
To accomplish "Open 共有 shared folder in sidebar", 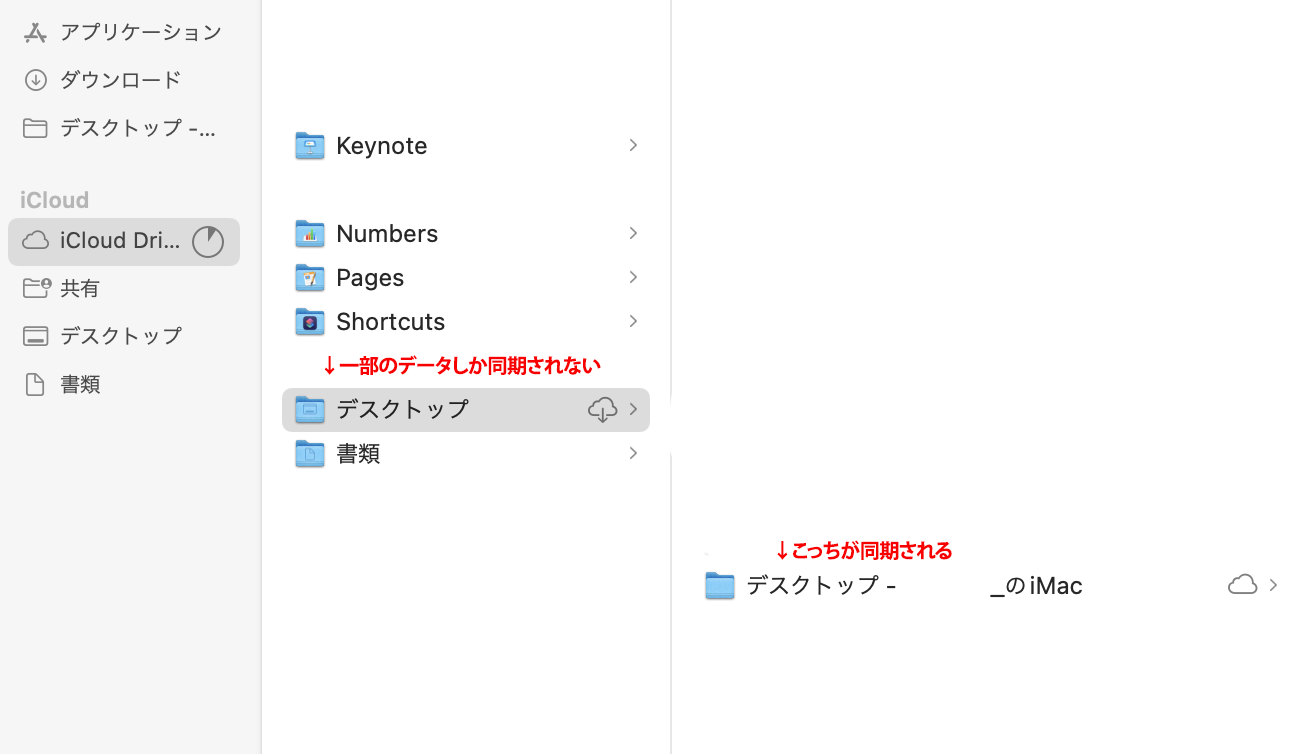I will pos(80,288).
